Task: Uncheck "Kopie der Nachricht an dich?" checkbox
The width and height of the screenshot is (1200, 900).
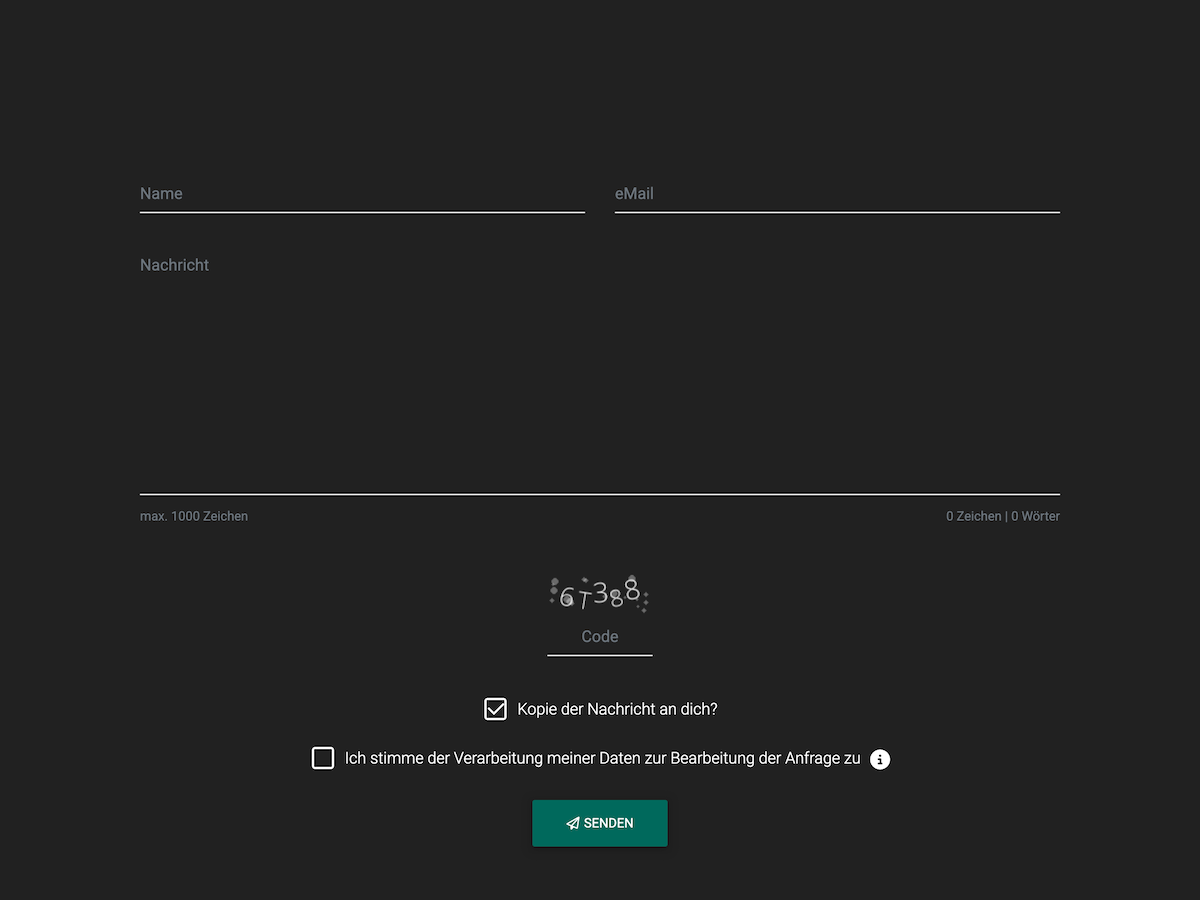Action: [x=495, y=709]
